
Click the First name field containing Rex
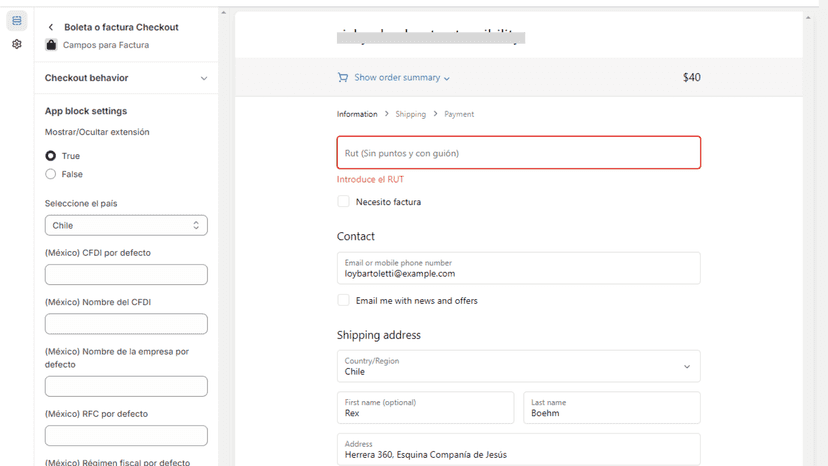[x=426, y=407]
